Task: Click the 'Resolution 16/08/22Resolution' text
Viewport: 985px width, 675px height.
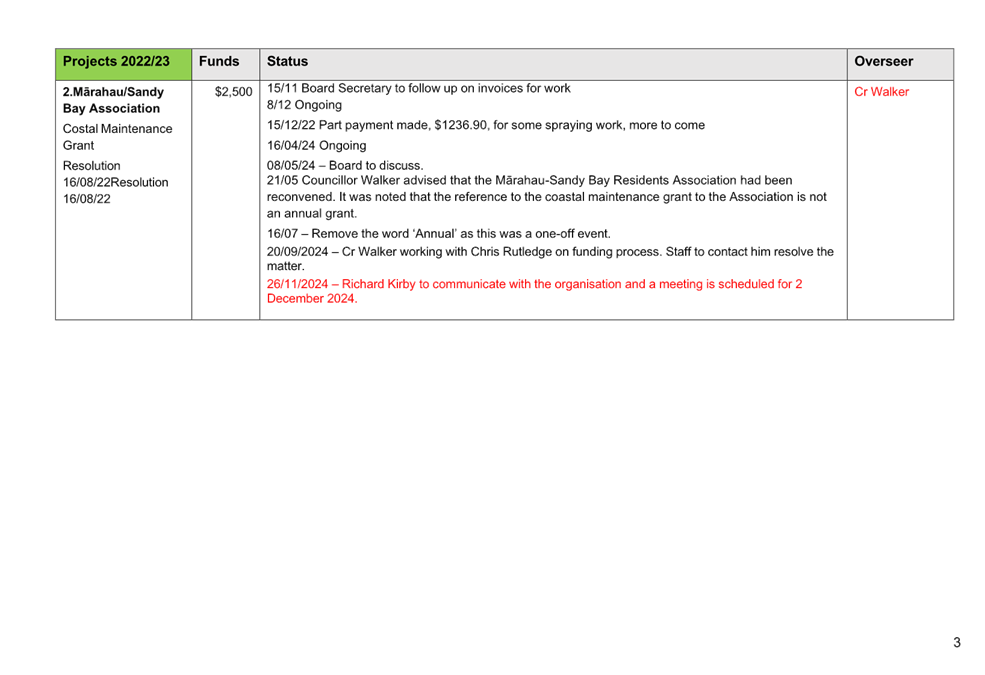Action: pyautogui.click(x=116, y=174)
